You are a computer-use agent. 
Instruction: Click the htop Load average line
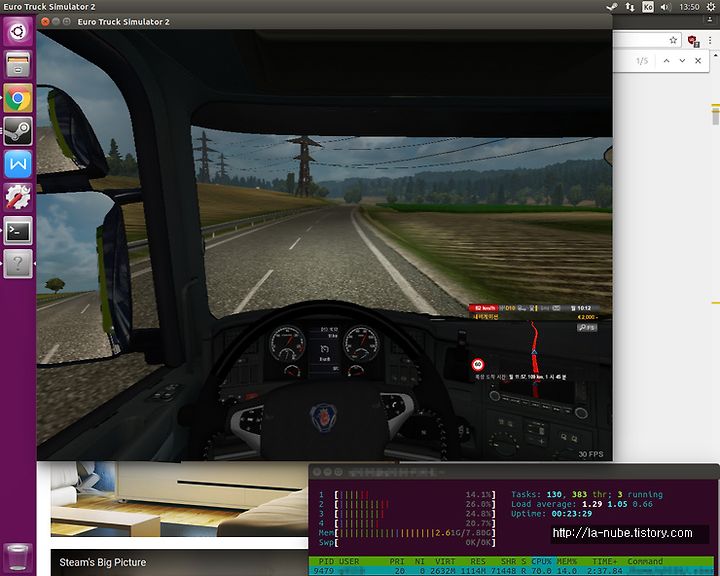coord(582,504)
